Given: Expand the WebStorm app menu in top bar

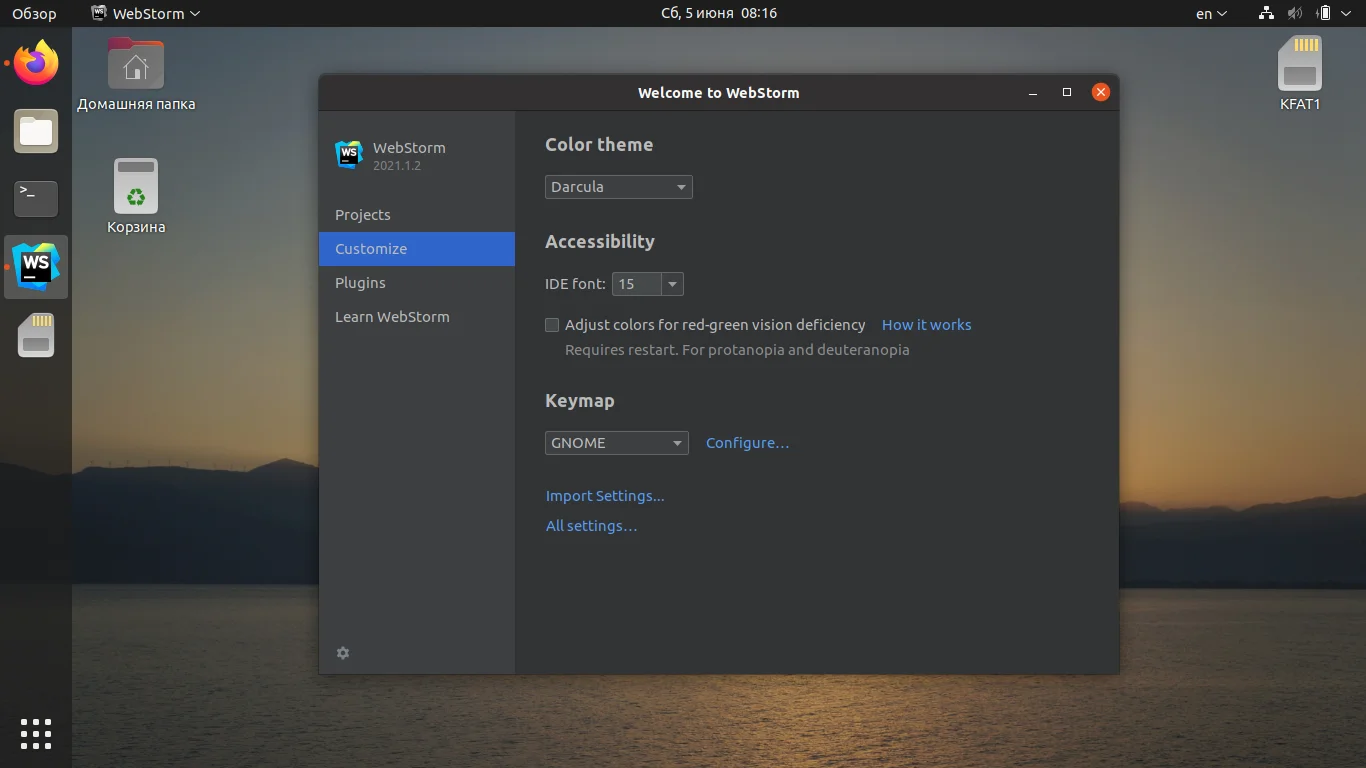Looking at the screenshot, I should point(146,13).
